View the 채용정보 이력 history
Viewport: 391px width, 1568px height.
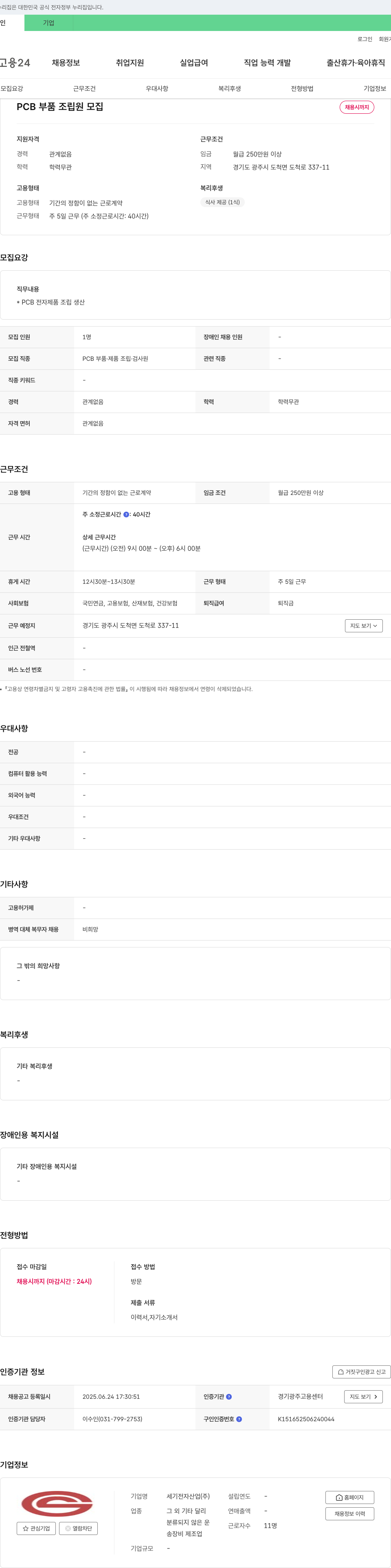point(349,1513)
